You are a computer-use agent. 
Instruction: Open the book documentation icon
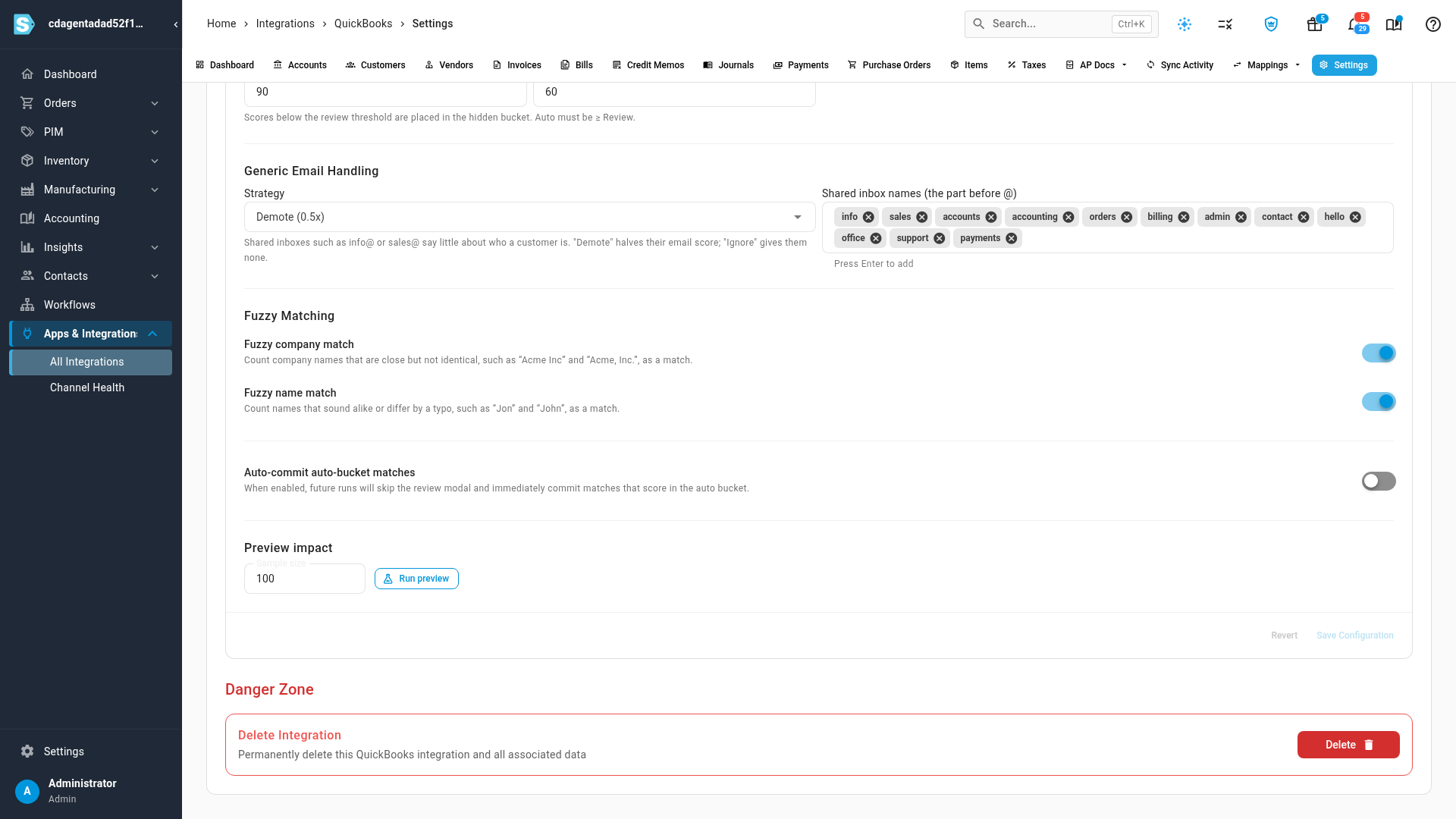(x=1394, y=24)
